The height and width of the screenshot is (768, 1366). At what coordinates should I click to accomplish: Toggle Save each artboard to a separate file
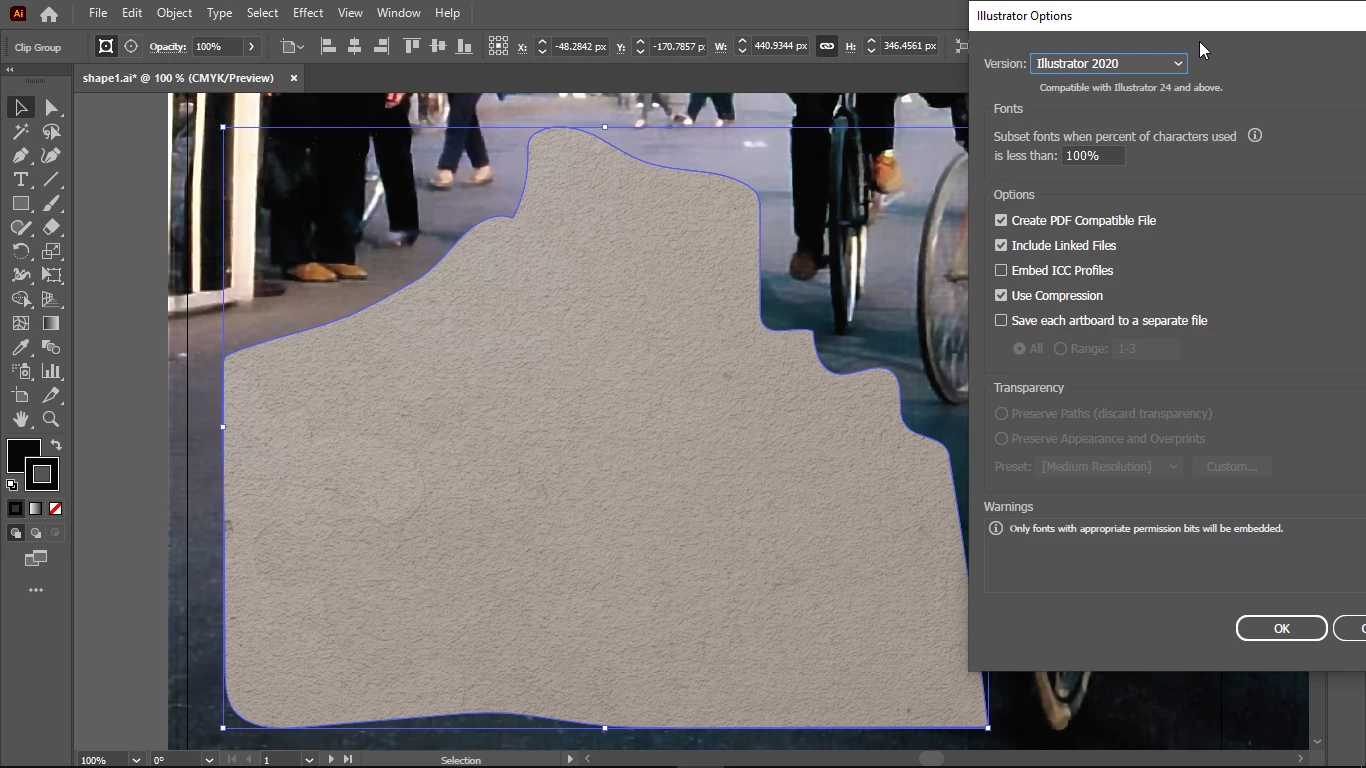pyautogui.click(x=1001, y=320)
